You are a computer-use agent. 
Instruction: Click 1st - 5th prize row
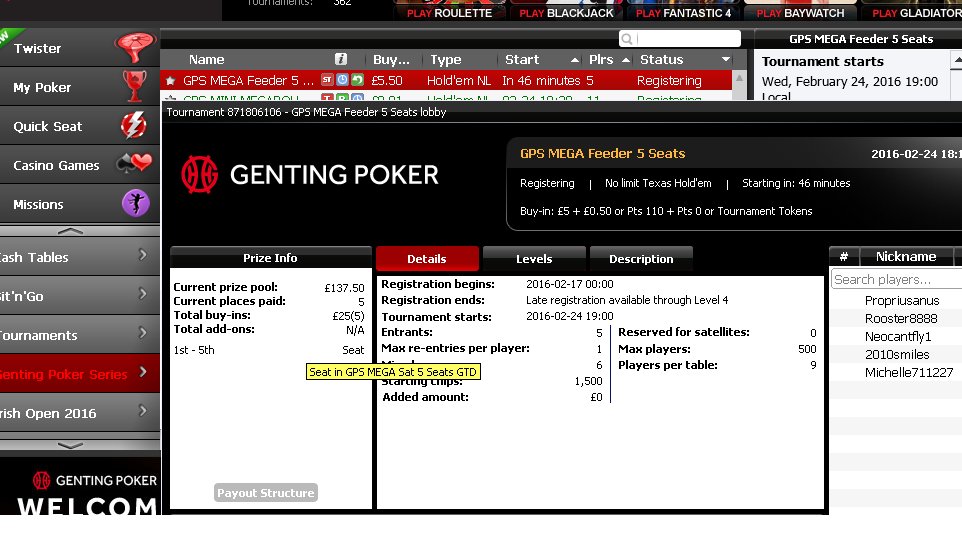point(269,350)
